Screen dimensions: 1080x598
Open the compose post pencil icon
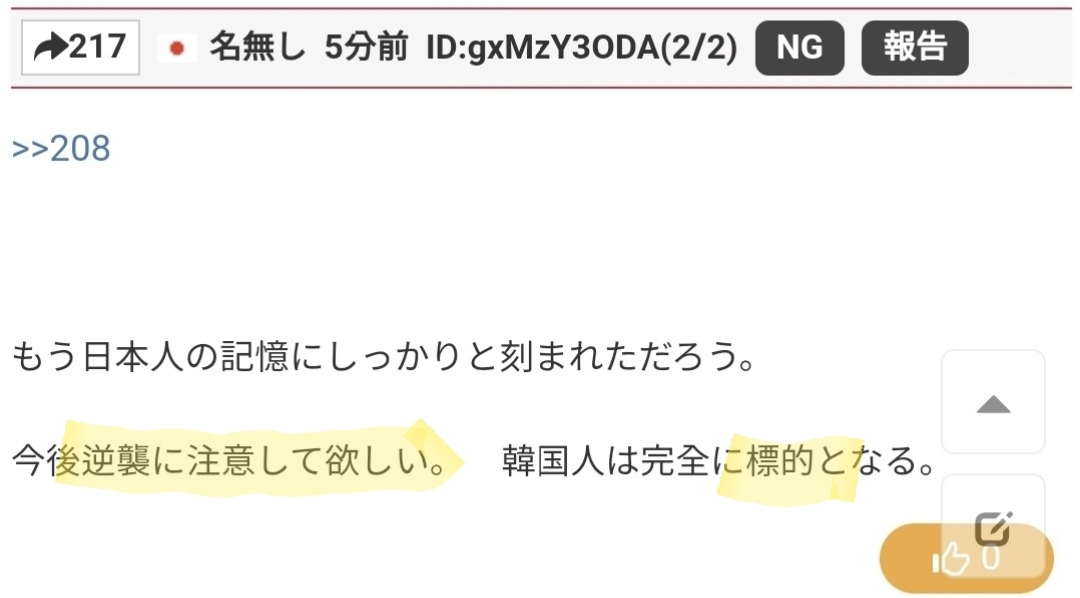pos(993,529)
